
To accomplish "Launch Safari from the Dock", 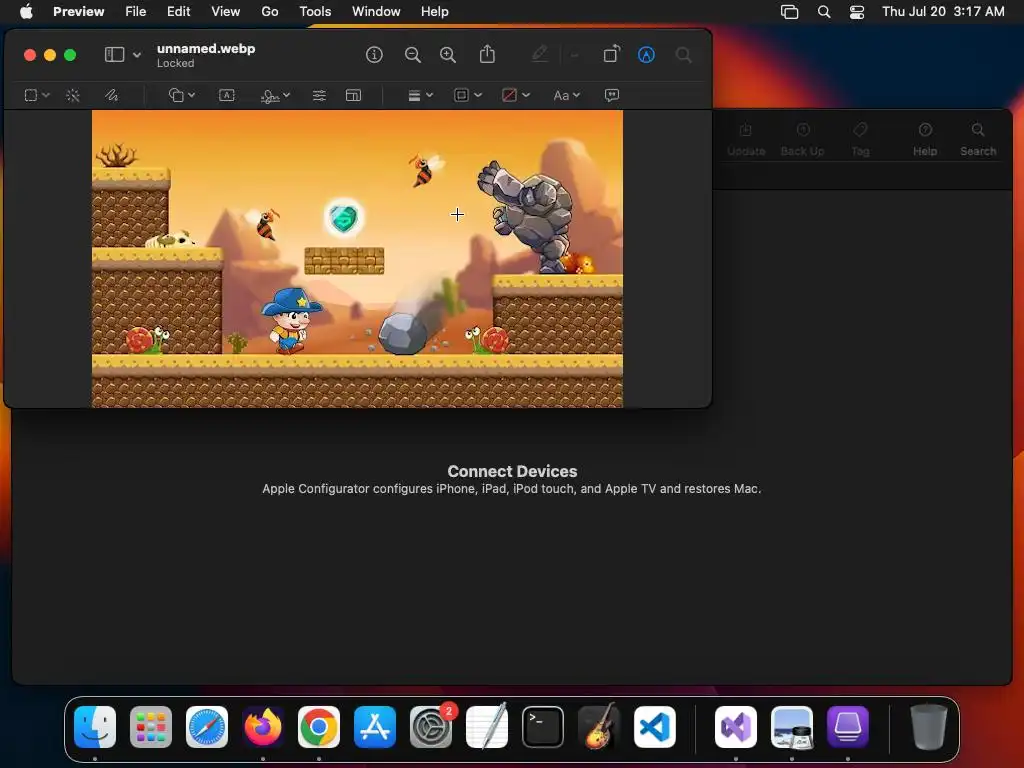I will (x=207, y=727).
